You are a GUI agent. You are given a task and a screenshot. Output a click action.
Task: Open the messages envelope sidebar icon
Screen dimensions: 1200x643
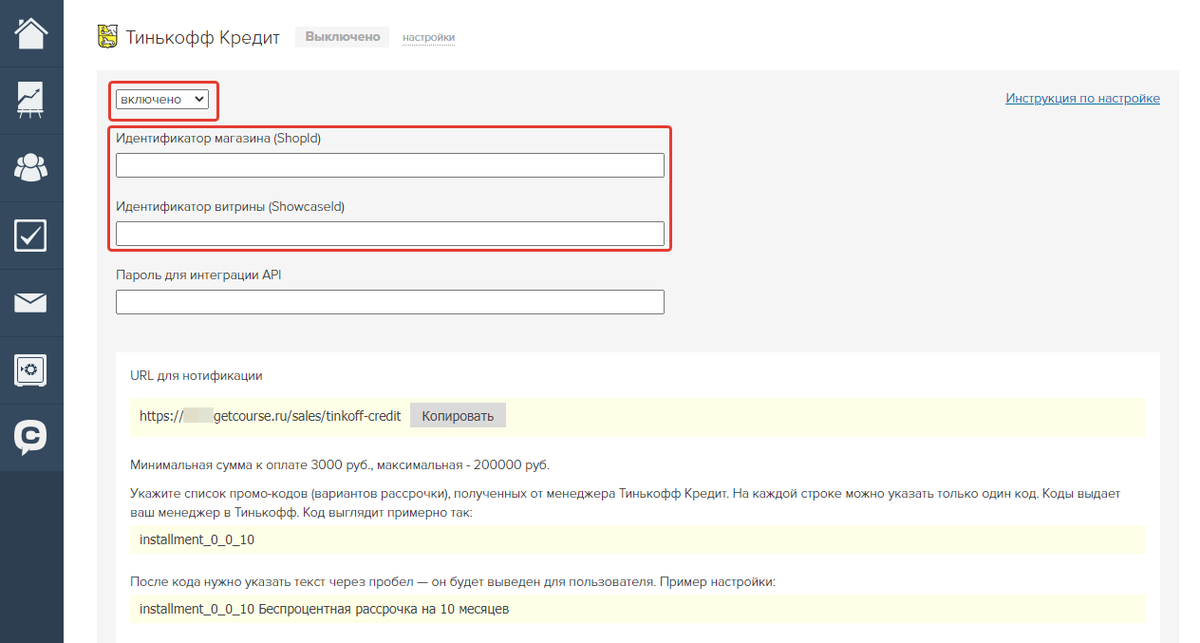[x=31, y=302]
